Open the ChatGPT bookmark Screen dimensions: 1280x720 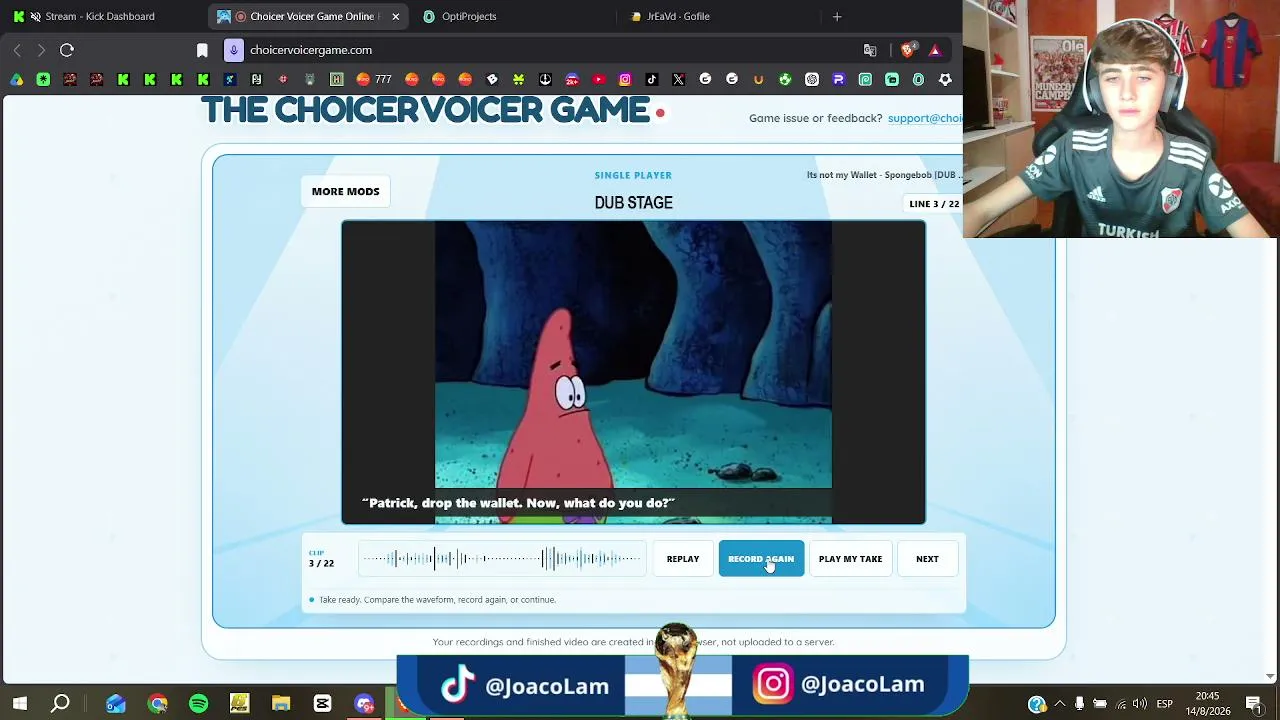point(812,80)
